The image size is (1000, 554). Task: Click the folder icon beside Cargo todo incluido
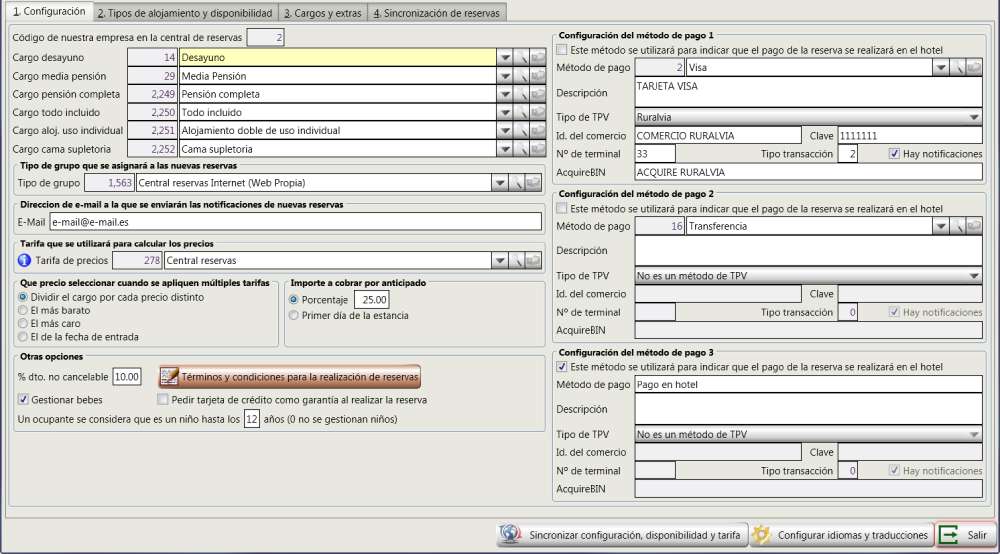click(x=535, y=113)
